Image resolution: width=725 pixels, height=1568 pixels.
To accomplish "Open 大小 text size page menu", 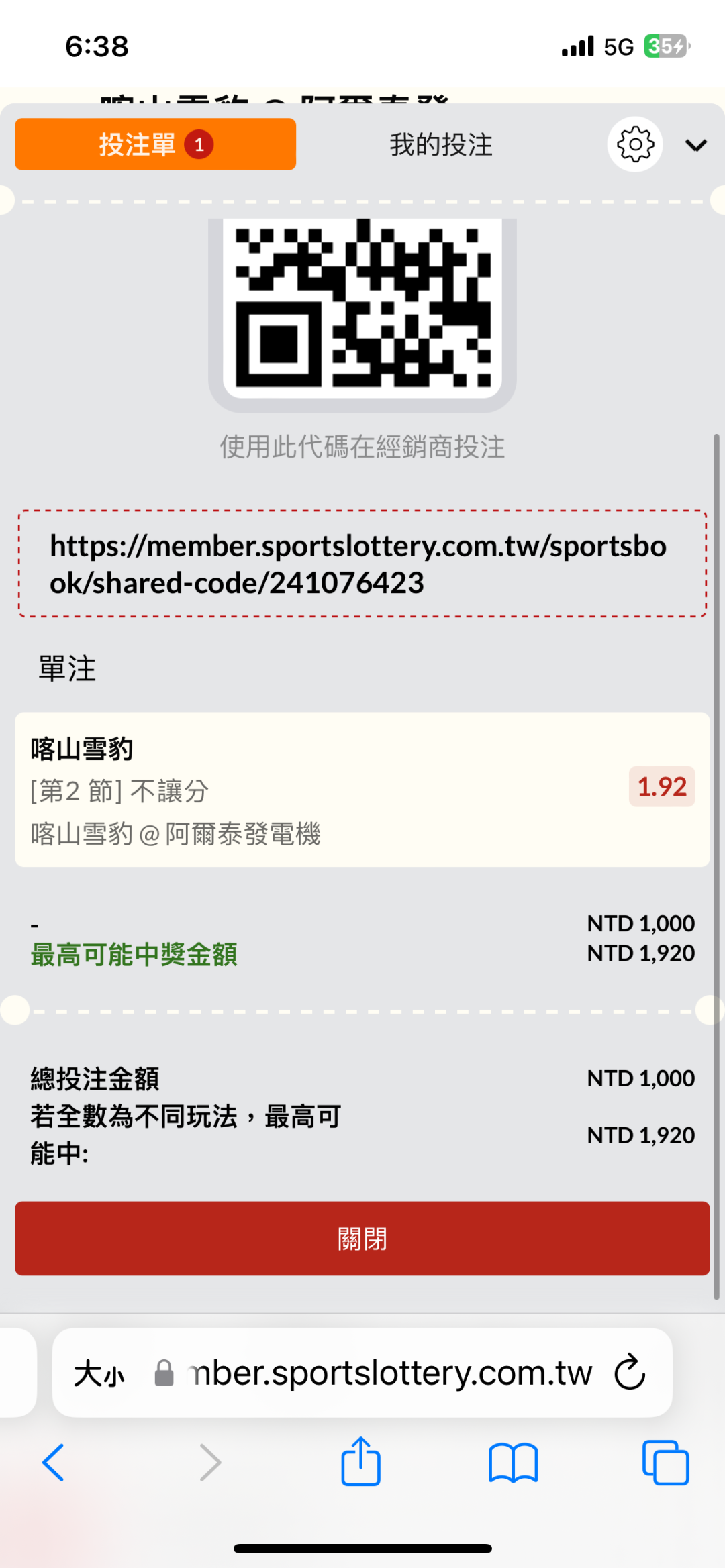I will tap(99, 1373).
